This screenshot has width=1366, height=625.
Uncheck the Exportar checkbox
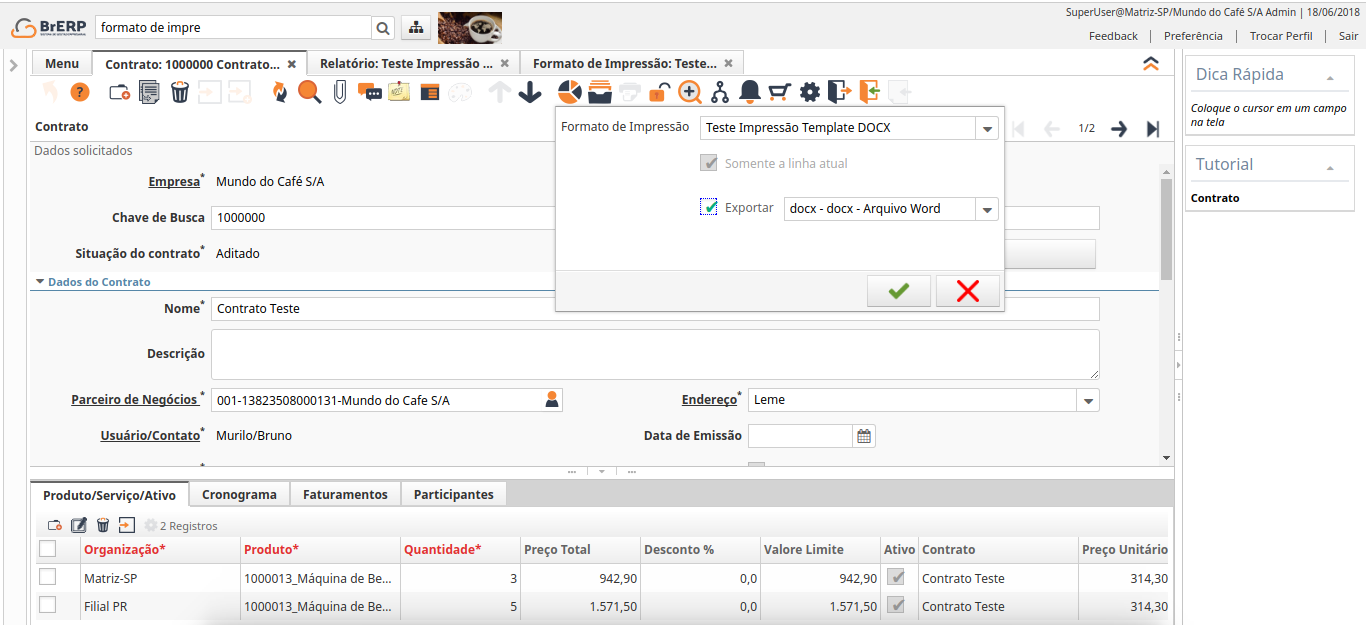coord(710,208)
